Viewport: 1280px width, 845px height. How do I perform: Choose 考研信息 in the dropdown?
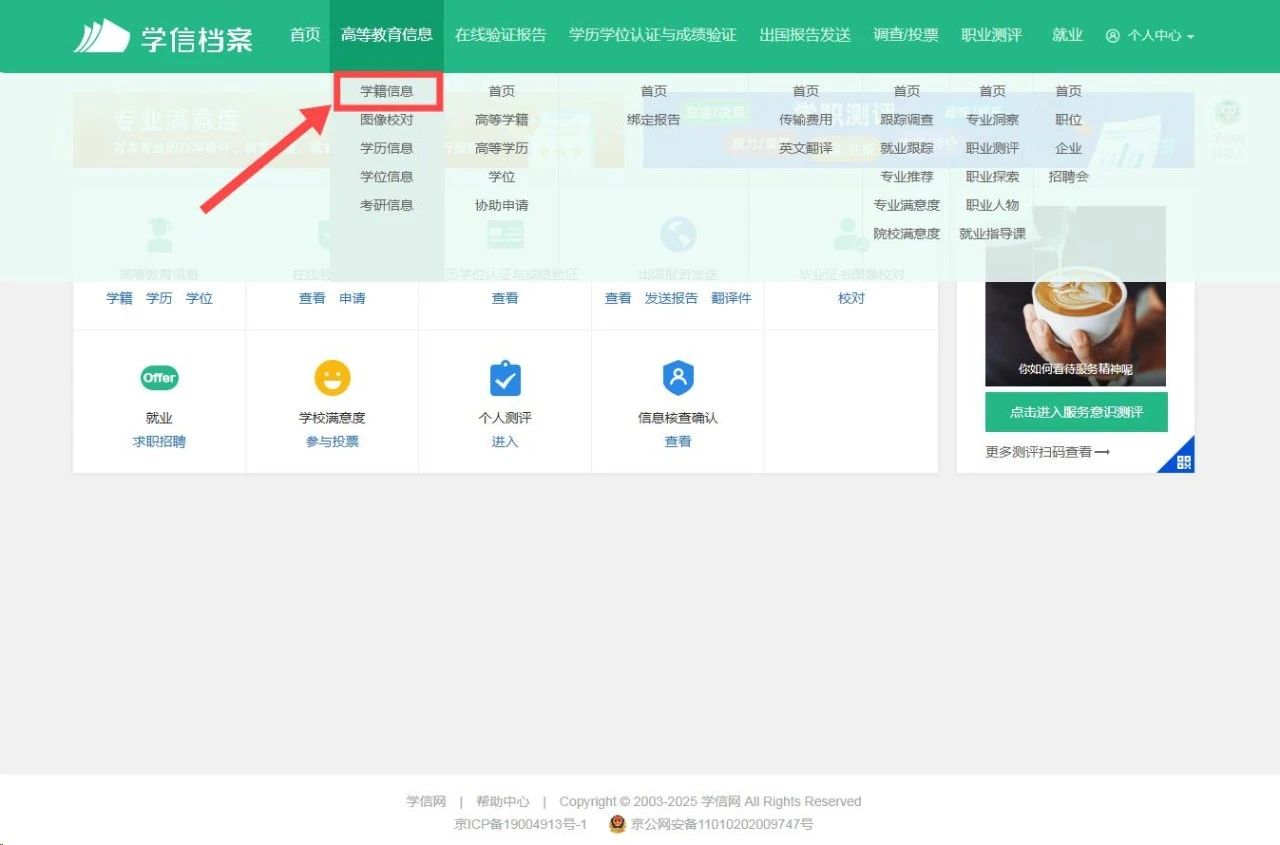(x=387, y=205)
